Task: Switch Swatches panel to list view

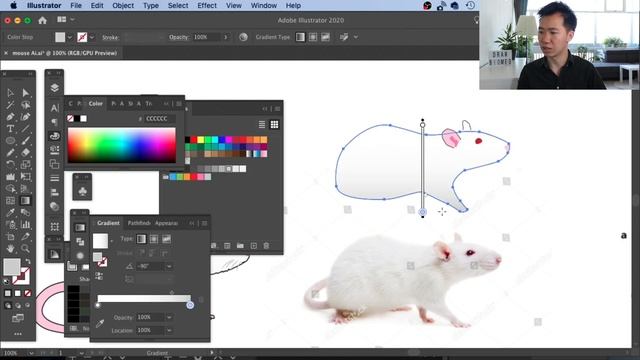Action: click(x=262, y=124)
